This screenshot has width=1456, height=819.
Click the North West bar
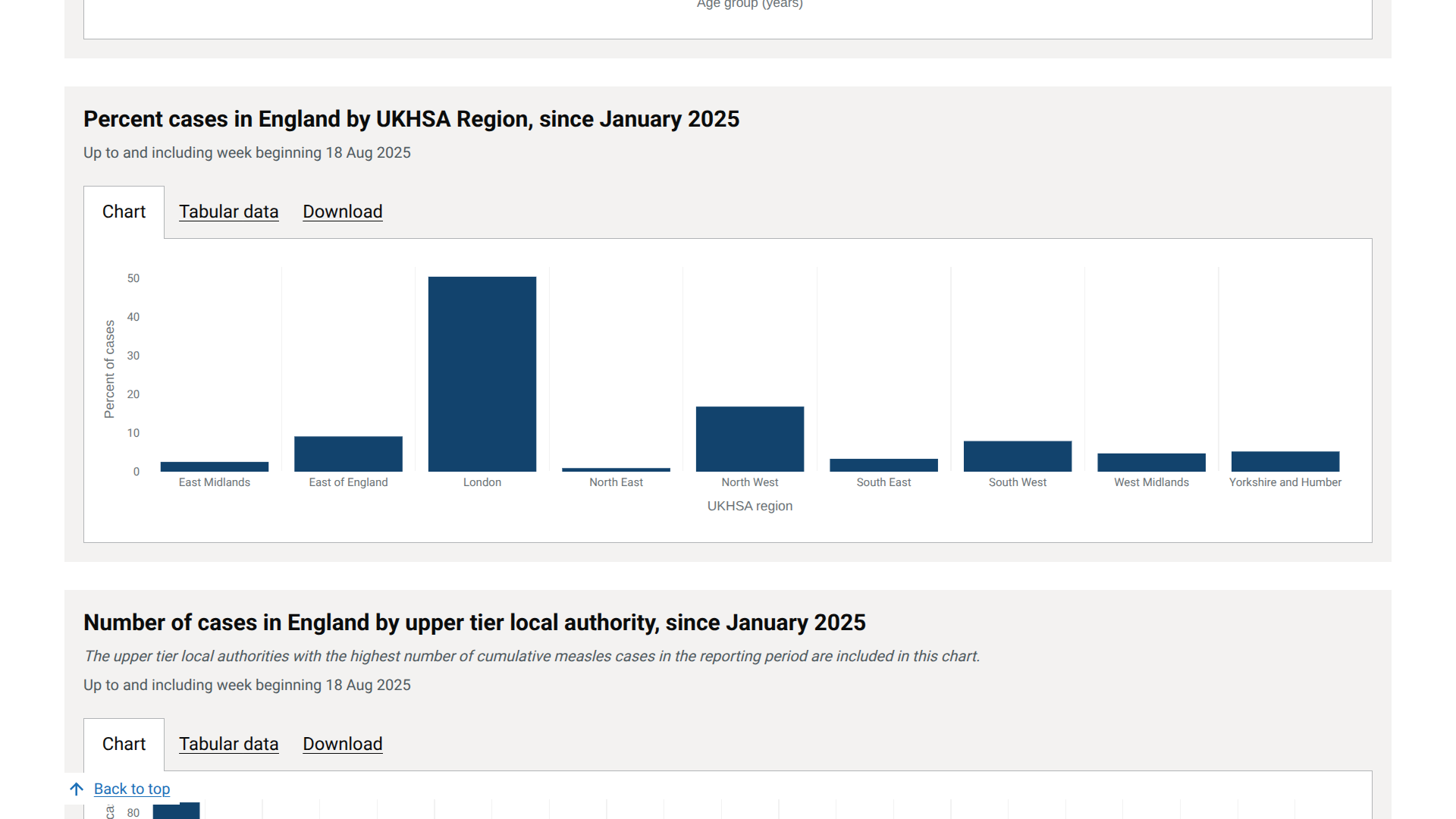[x=749, y=439]
